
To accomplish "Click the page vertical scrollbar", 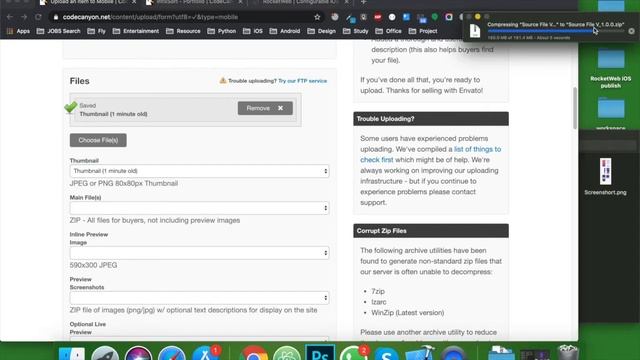I will pos(575,108).
